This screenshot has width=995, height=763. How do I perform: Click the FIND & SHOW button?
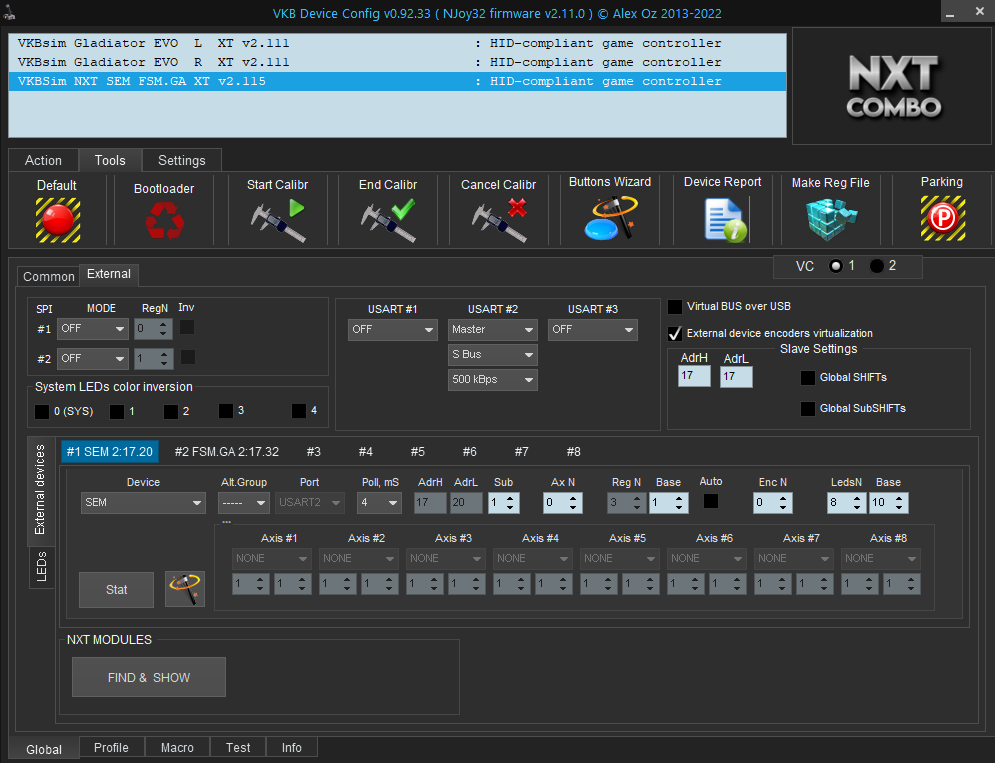[148, 677]
